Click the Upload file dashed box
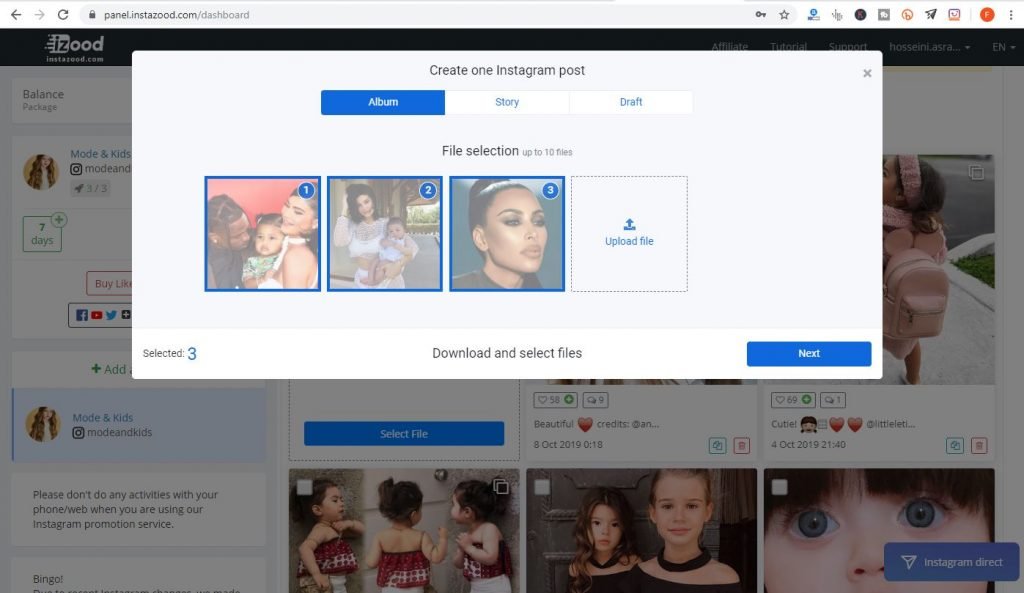This screenshot has height=593, width=1024. [x=629, y=233]
